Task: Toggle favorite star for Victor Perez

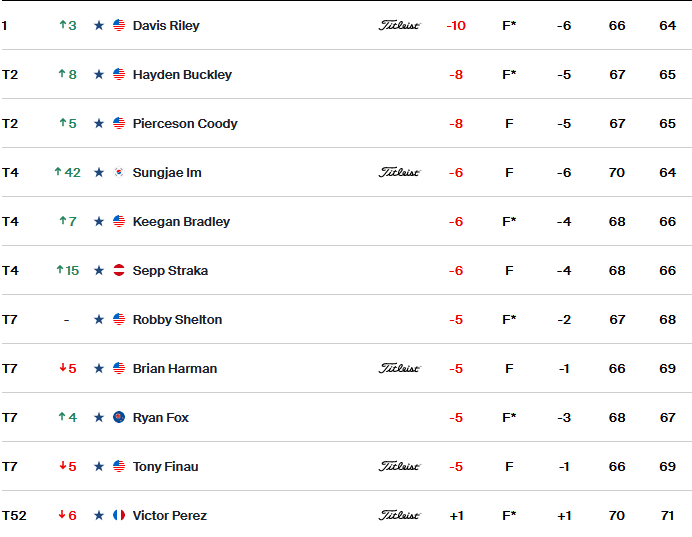Action: [x=99, y=515]
